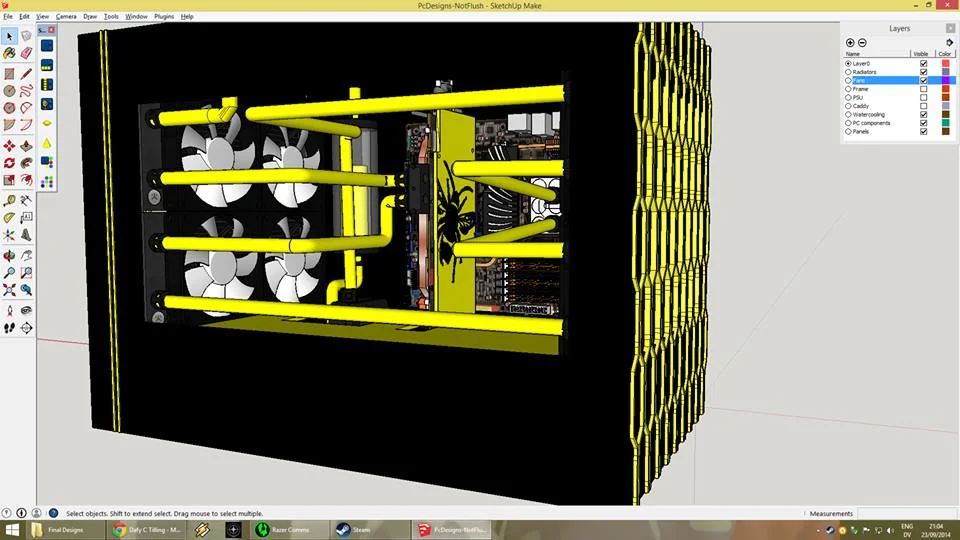Screen dimensions: 960x540
Task: Select the Scale tool
Action: (x=9, y=180)
